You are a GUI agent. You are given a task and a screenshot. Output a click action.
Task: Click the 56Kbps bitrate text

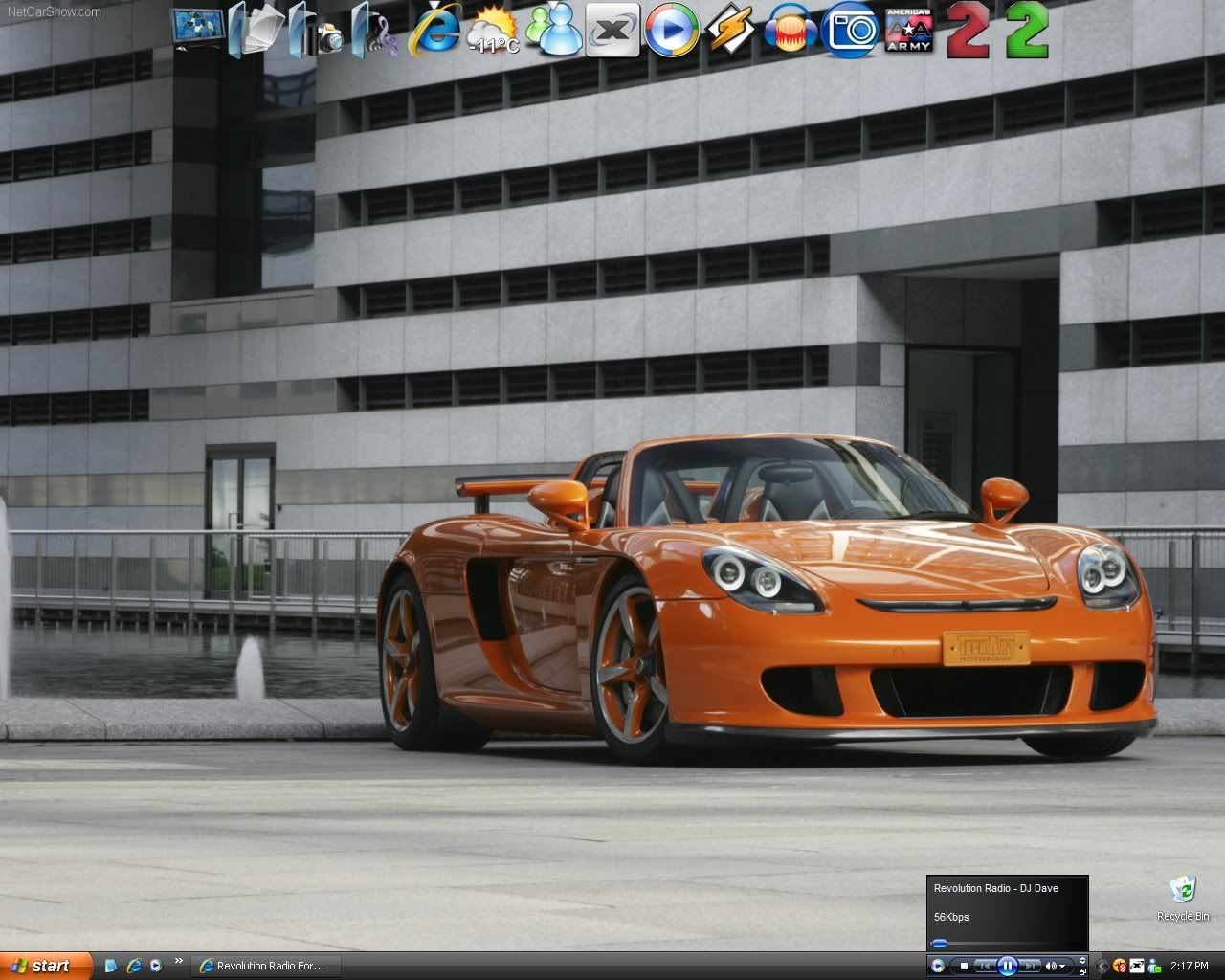[951, 917]
